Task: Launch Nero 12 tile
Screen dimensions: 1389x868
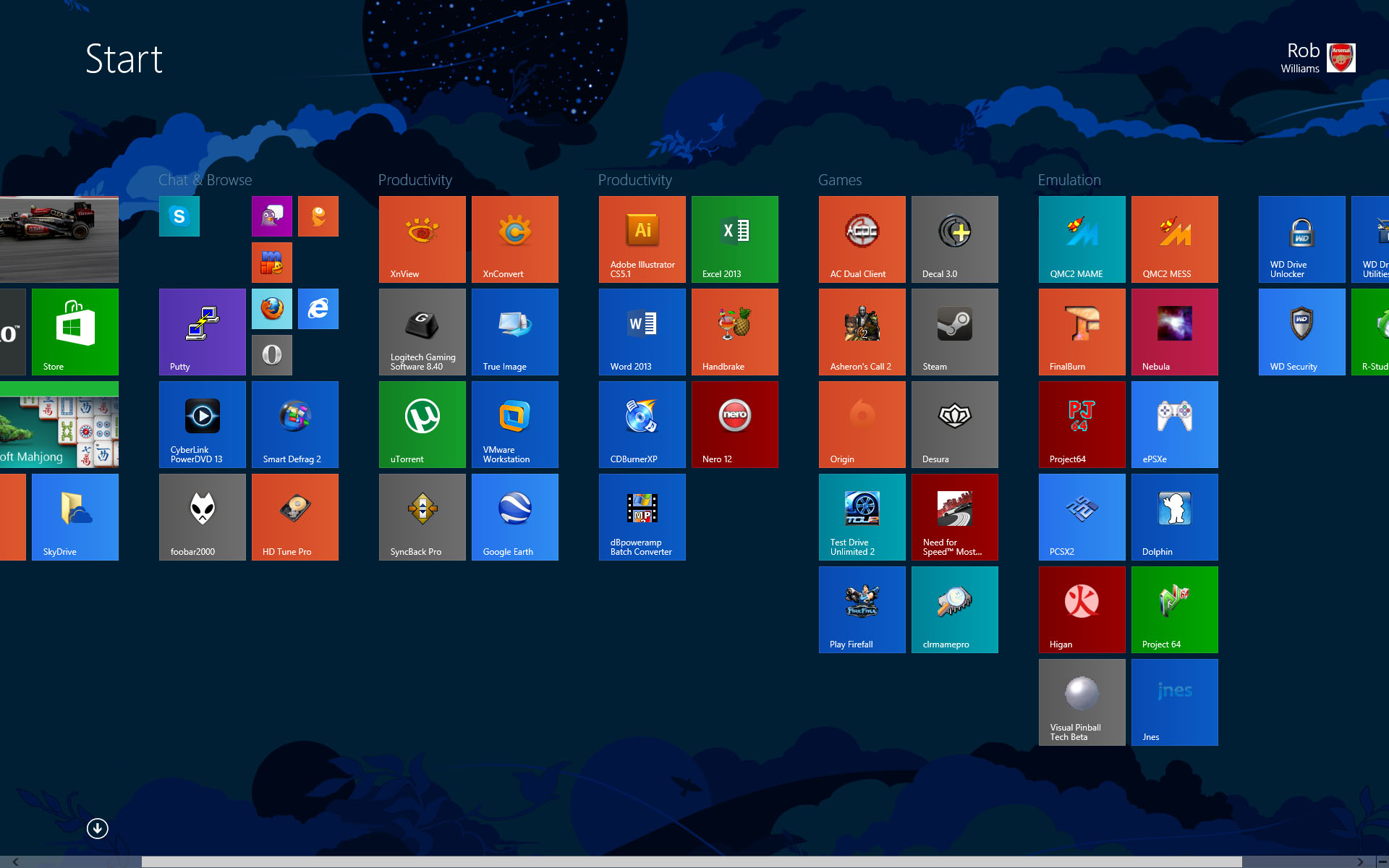Action: click(x=735, y=425)
